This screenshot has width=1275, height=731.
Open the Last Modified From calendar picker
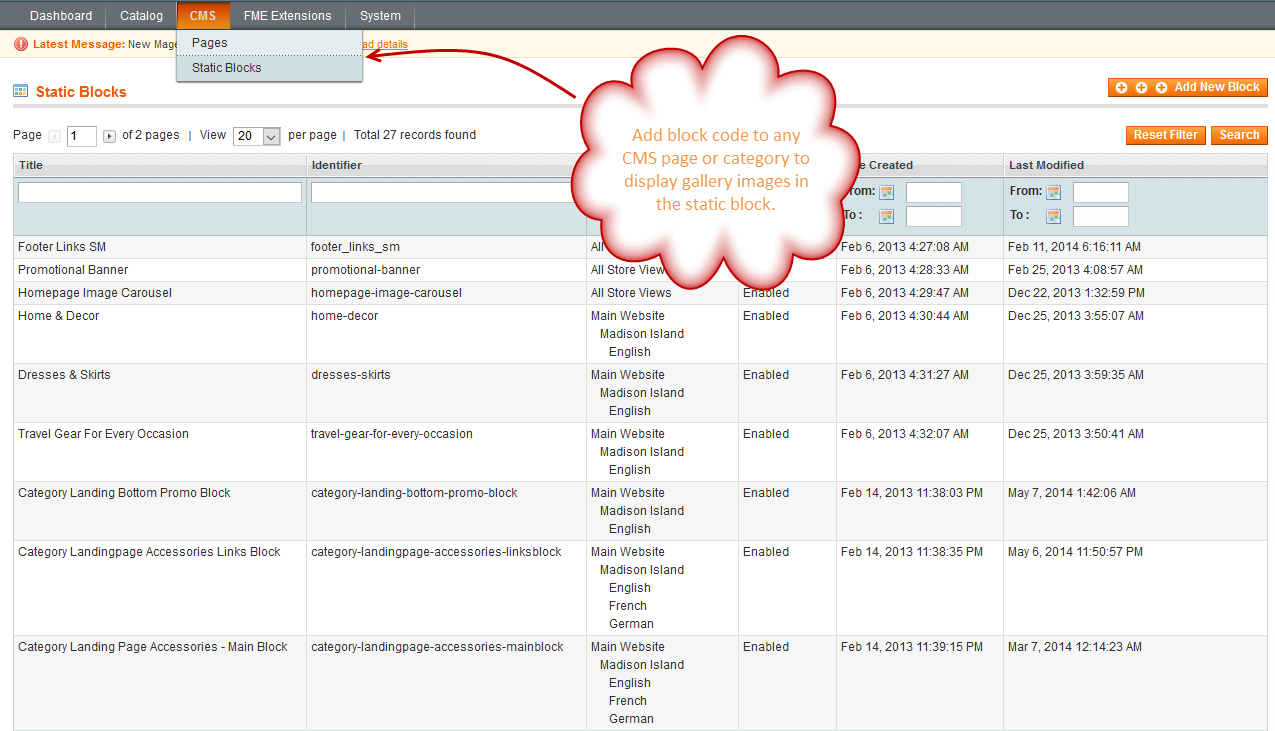(1053, 193)
